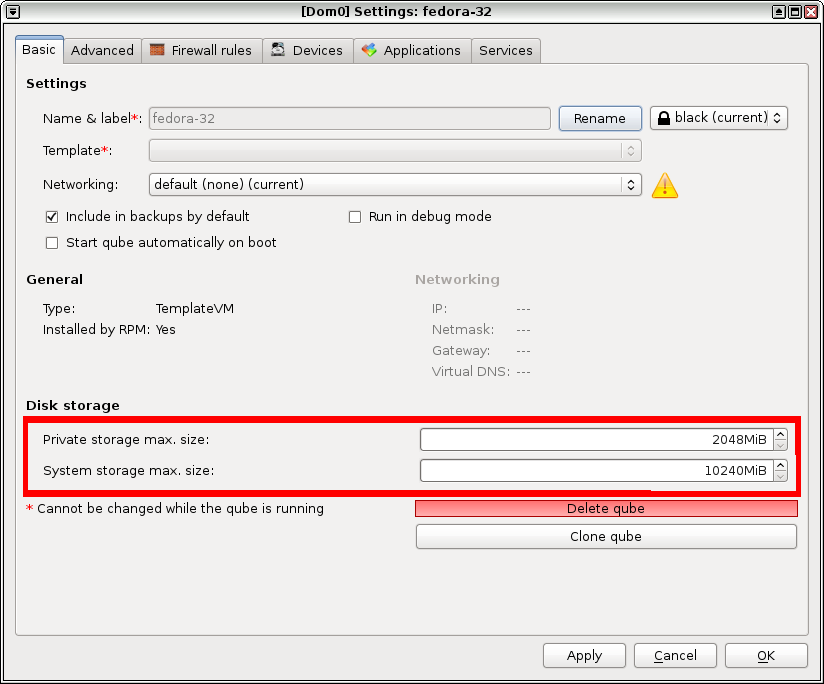Switch to the Services tab
824x684 pixels.
click(x=505, y=49)
